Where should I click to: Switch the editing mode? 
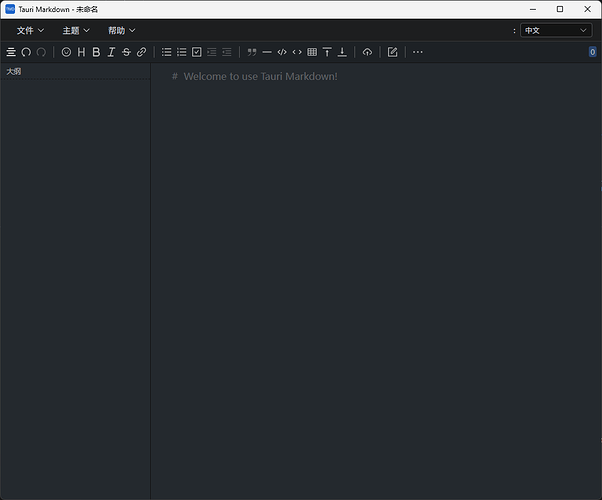pos(392,52)
